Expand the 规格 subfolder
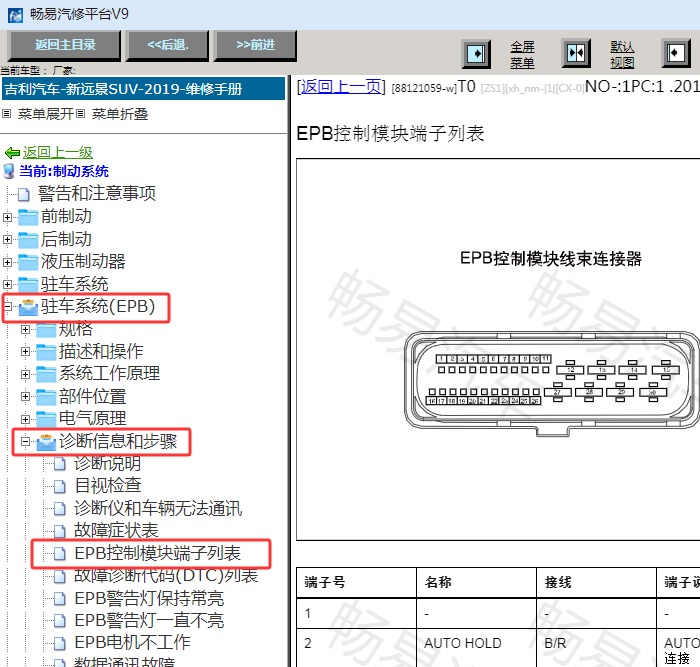 pos(25,329)
